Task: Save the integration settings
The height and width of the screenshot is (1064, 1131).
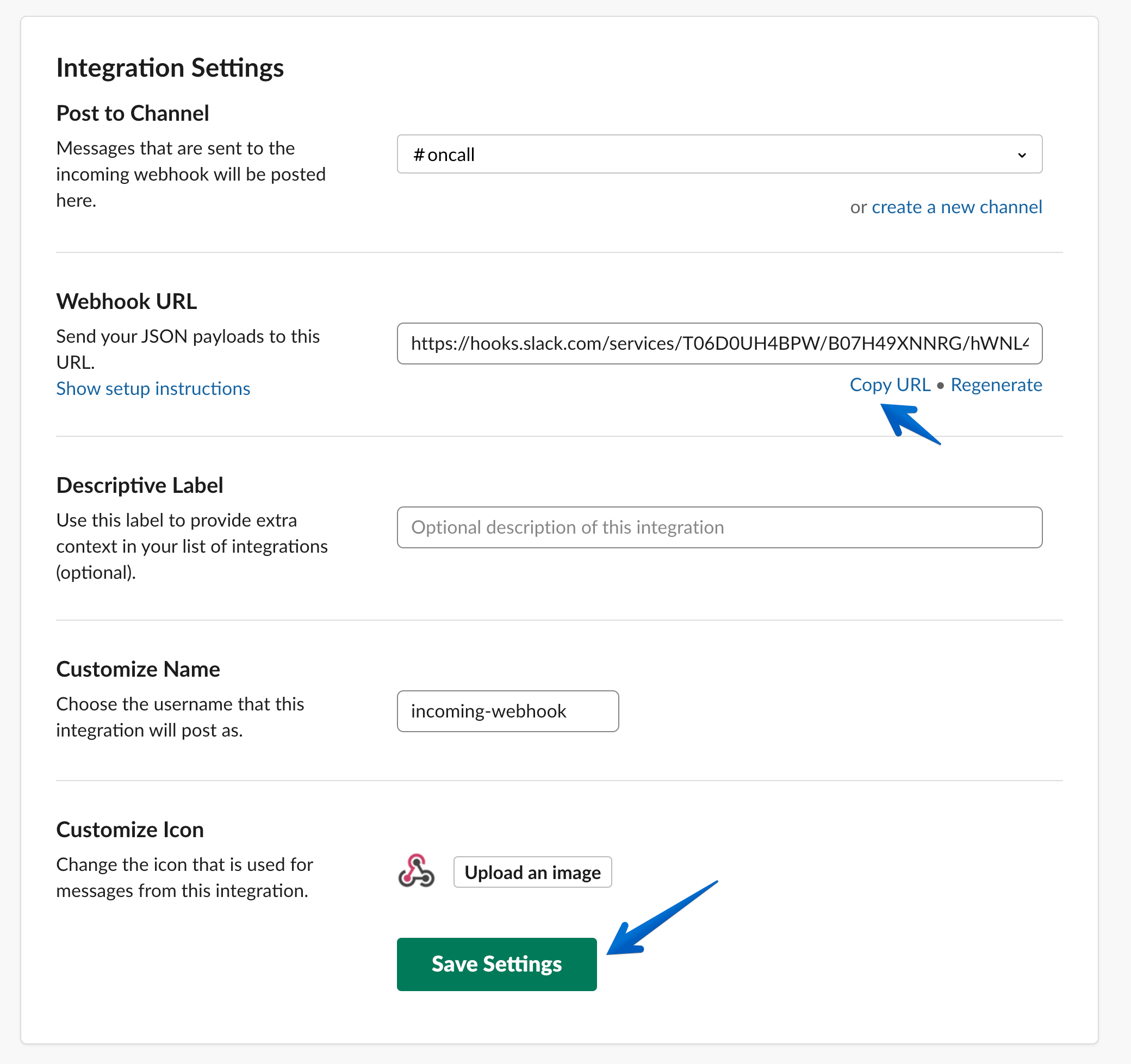Action: click(x=496, y=964)
